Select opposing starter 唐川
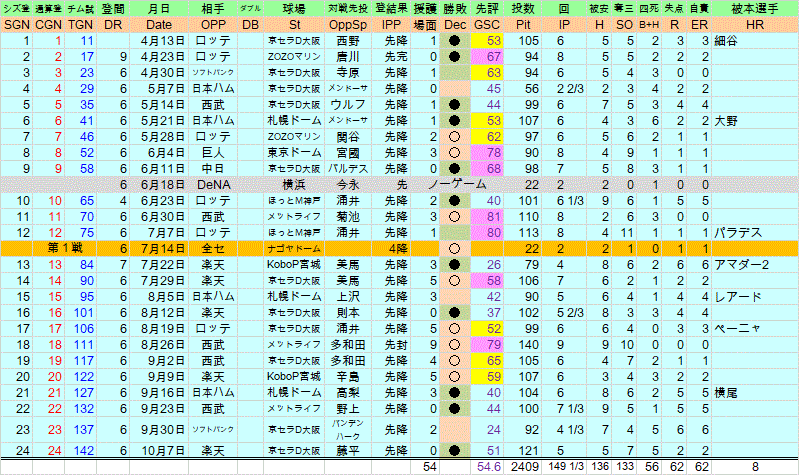The image size is (799, 475). (348, 57)
